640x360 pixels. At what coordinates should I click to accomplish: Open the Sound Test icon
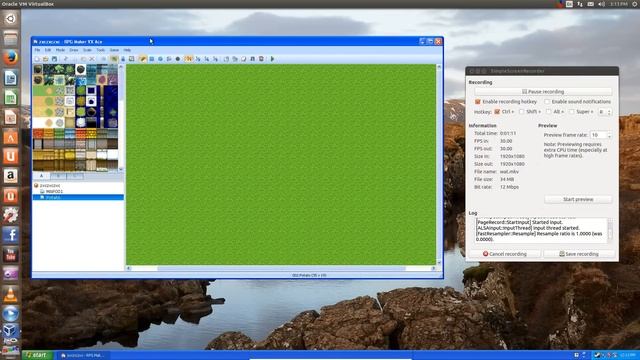[x=253, y=59]
